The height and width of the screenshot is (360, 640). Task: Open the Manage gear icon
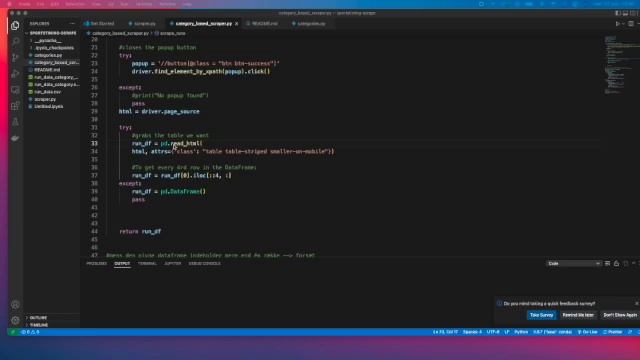(x=15, y=320)
